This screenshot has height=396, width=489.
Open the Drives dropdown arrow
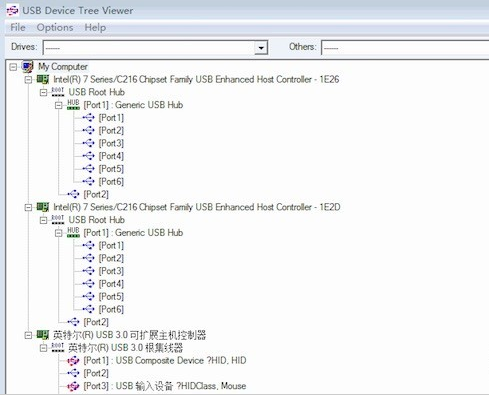point(261,48)
